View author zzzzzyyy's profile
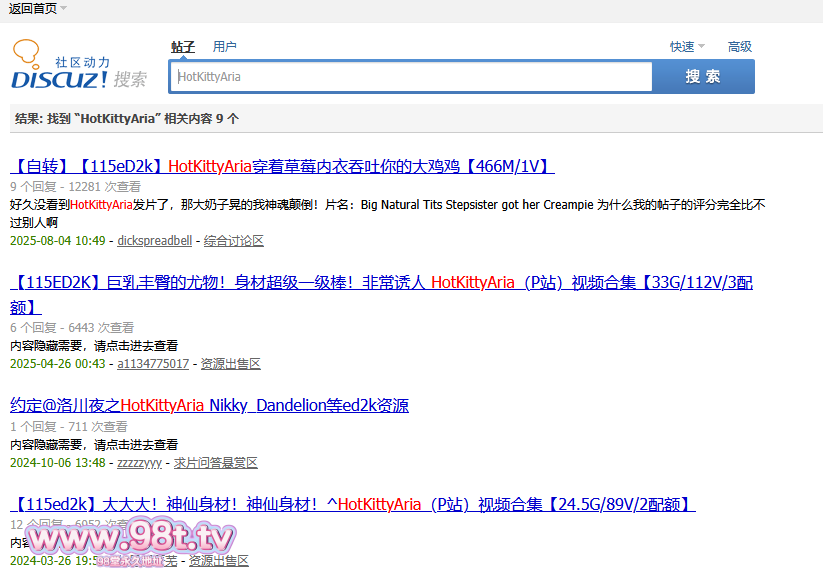Viewport: 823px width, 576px height. point(139,463)
